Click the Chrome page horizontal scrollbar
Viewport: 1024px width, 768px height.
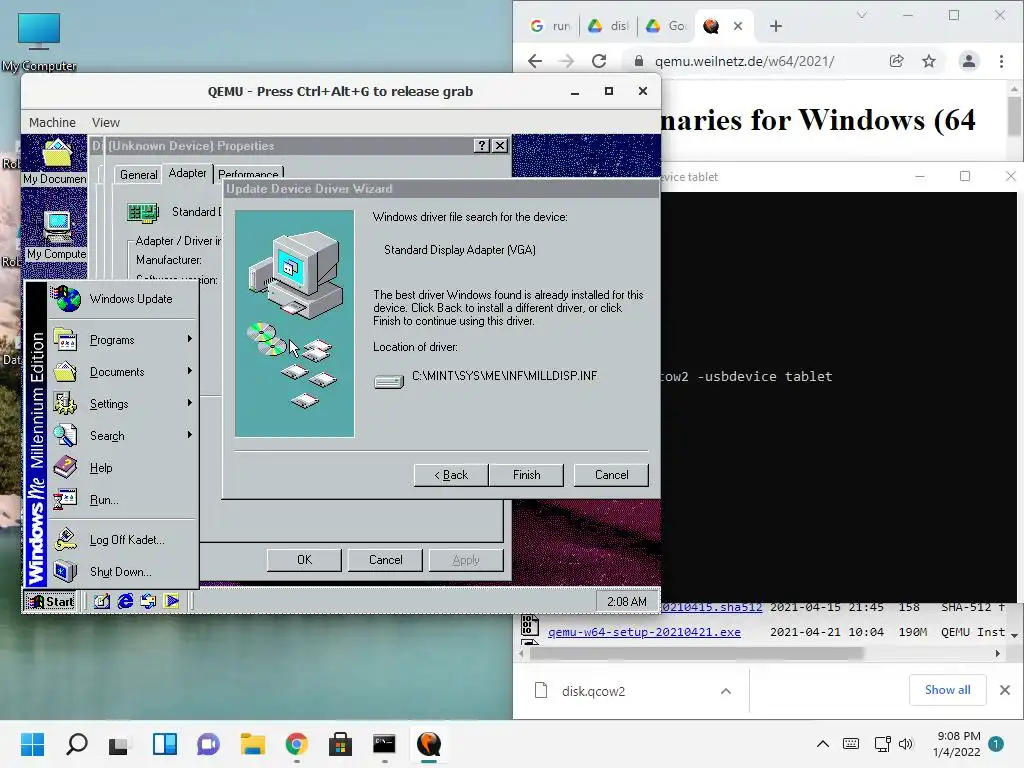pyautogui.click(x=697, y=653)
